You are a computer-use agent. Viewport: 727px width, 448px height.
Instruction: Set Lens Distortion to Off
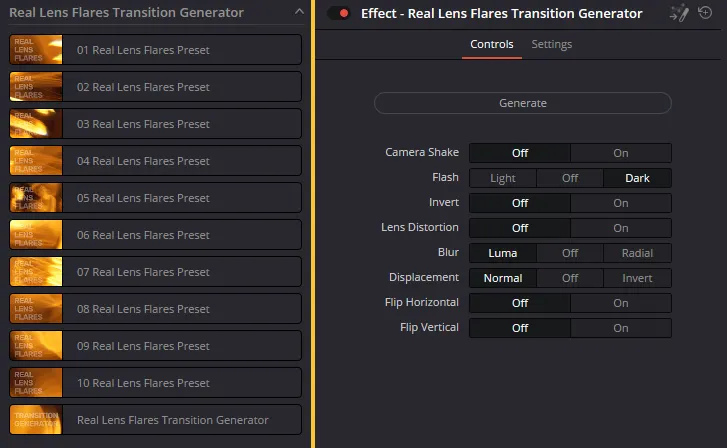[520, 228]
